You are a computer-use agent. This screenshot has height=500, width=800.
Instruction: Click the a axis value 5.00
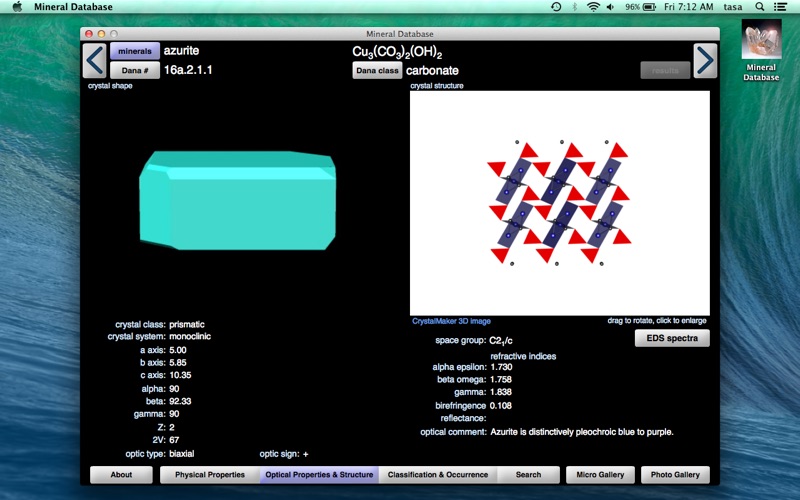178,350
